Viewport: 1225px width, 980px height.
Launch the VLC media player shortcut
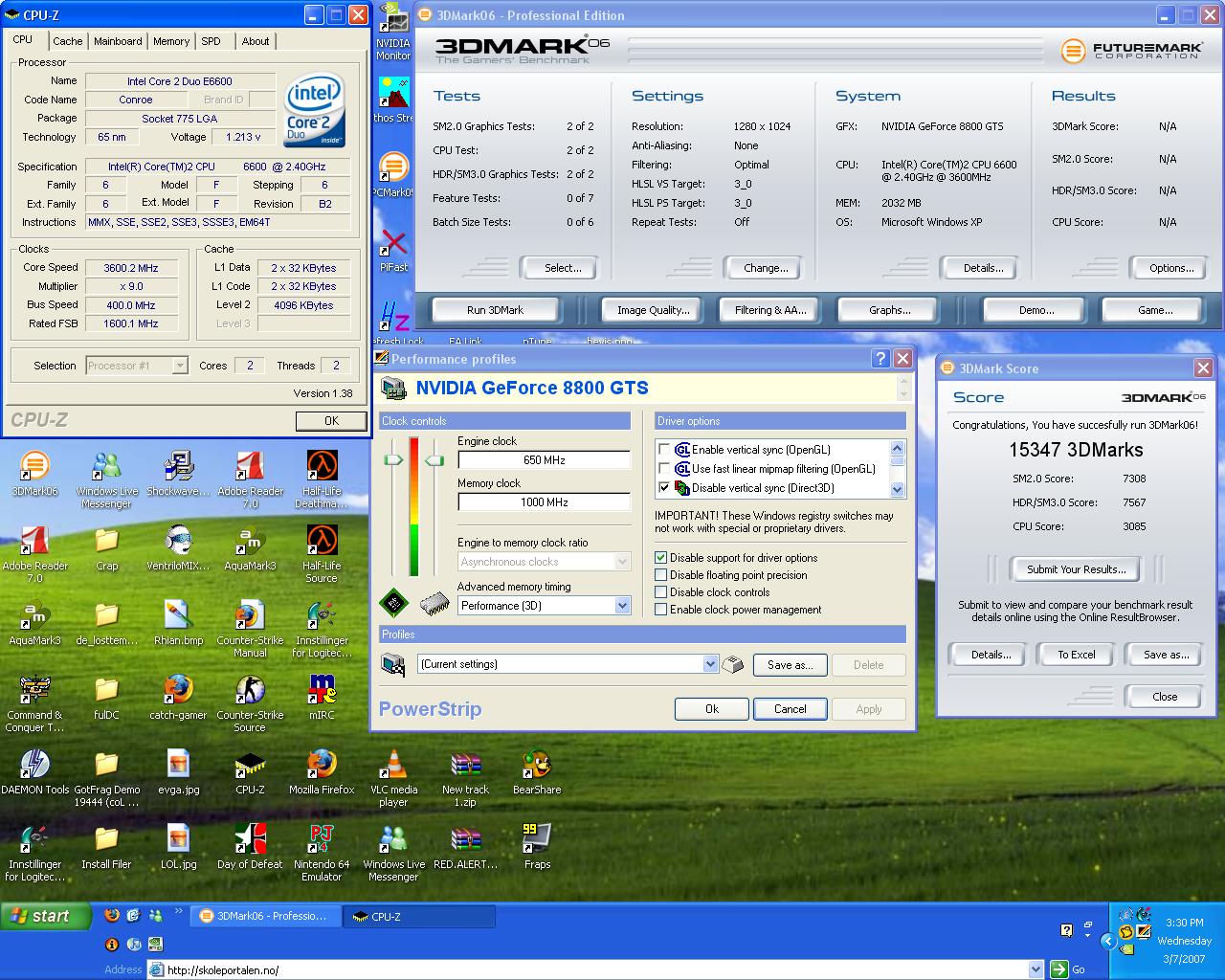tap(393, 766)
